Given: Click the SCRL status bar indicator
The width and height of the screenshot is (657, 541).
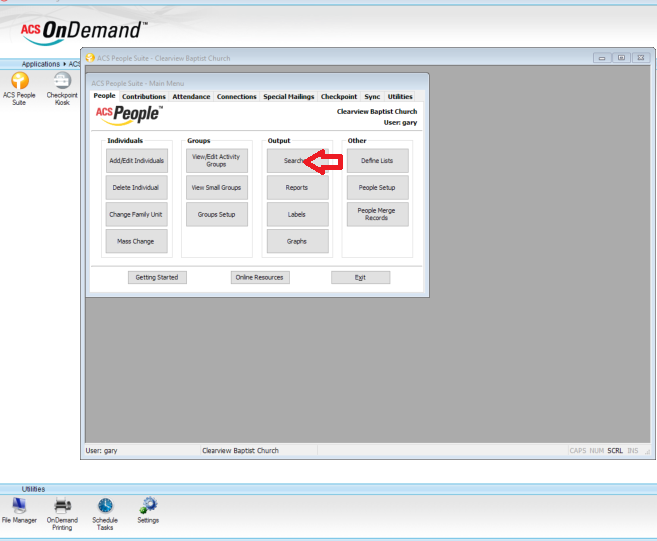Looking at the screenshot, I should click(x=615, y=451).
